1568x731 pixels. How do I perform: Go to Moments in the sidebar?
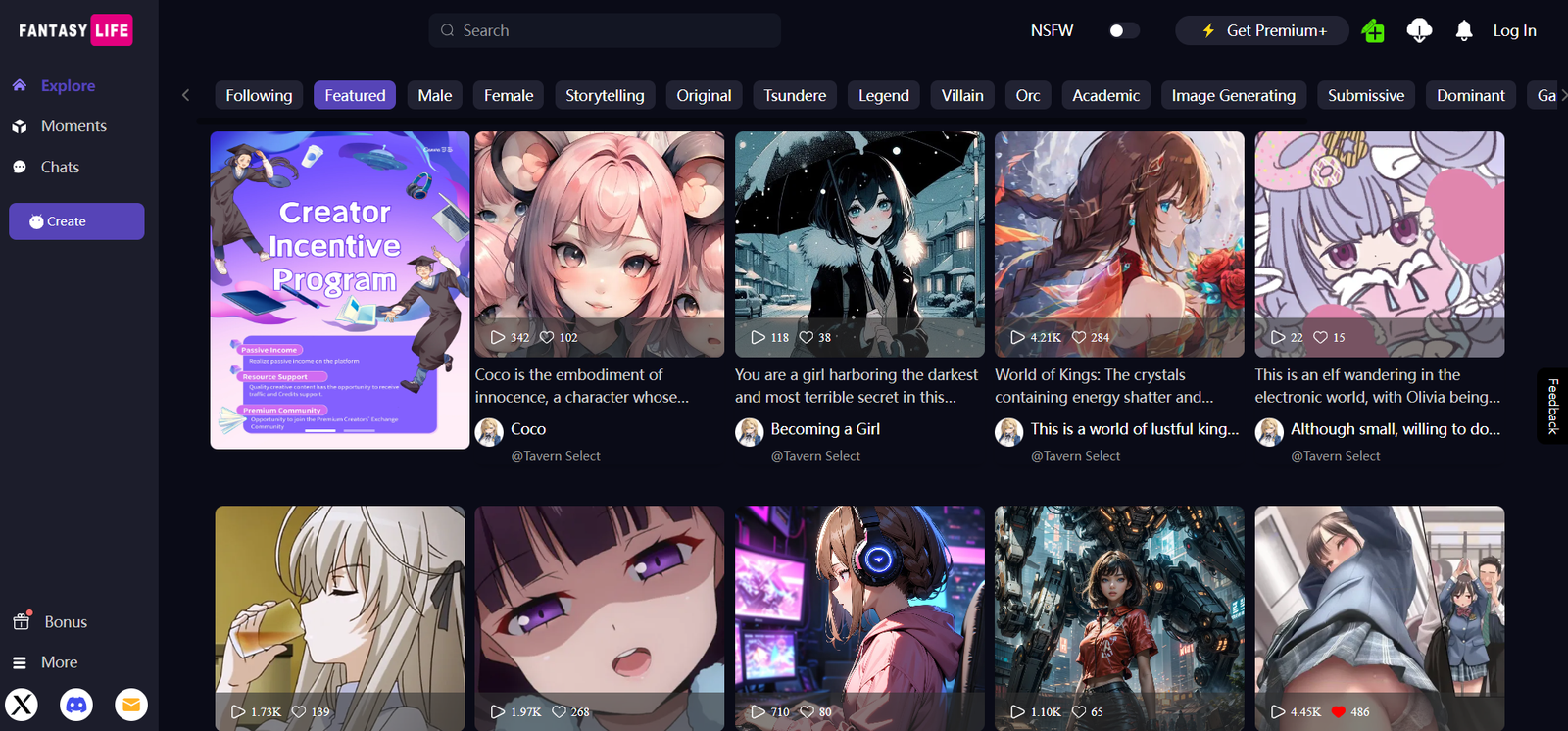coord(73,126)
